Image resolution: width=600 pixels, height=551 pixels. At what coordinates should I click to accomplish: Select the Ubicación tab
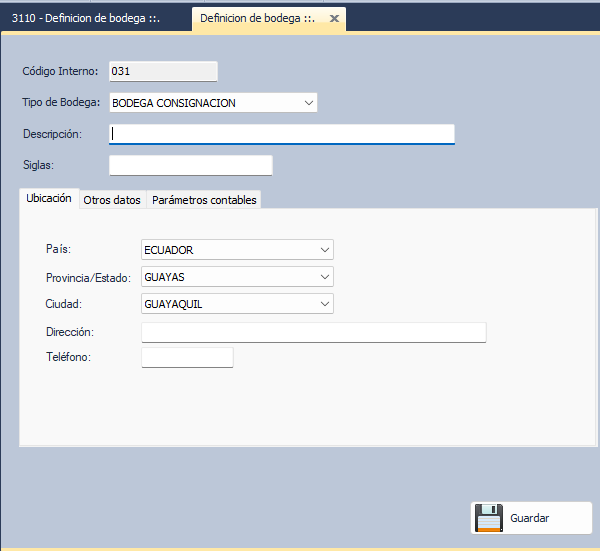pyautogui.click(x=49, y=199)
